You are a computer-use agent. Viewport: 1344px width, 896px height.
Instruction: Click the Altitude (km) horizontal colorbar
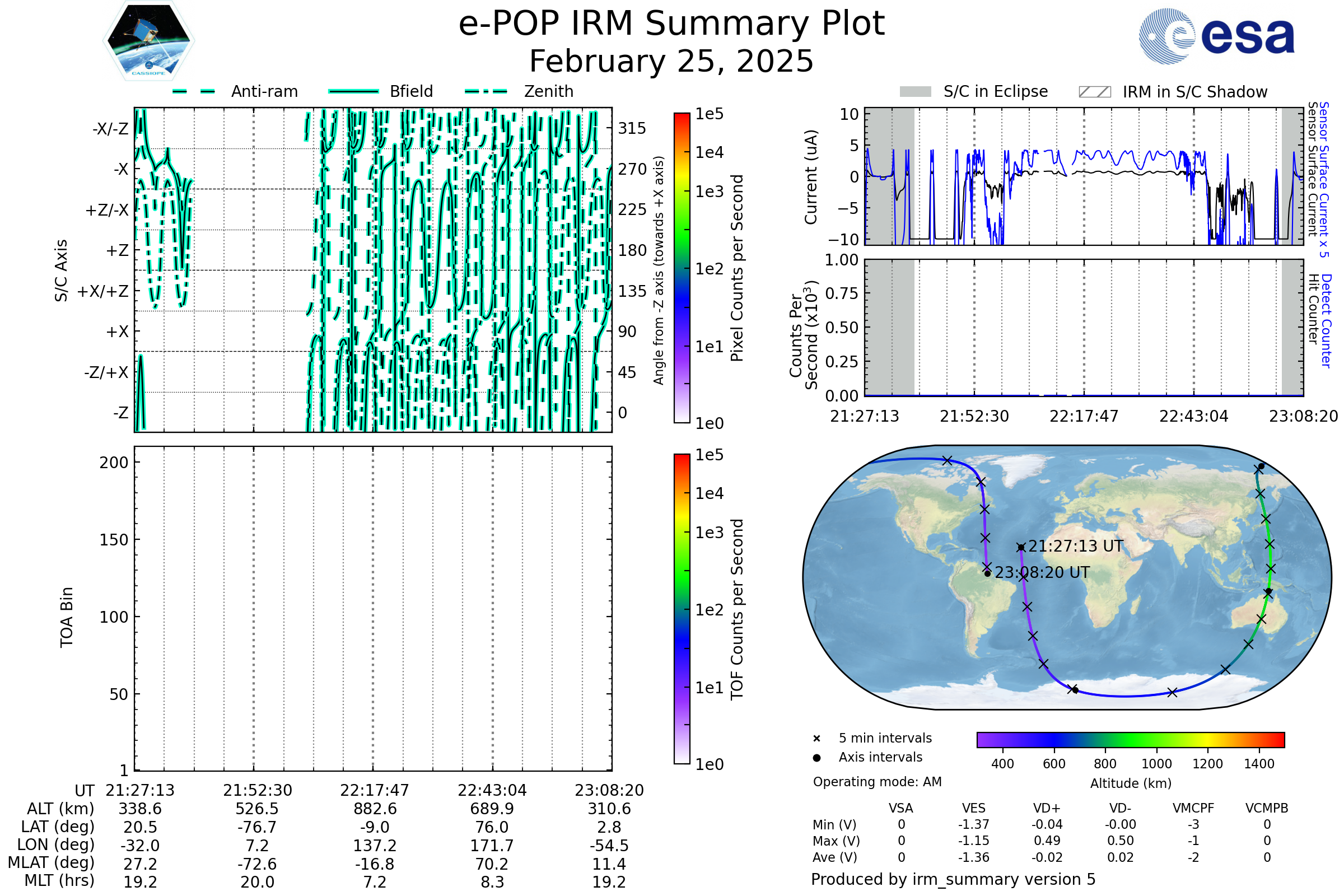pos(1130,739)
